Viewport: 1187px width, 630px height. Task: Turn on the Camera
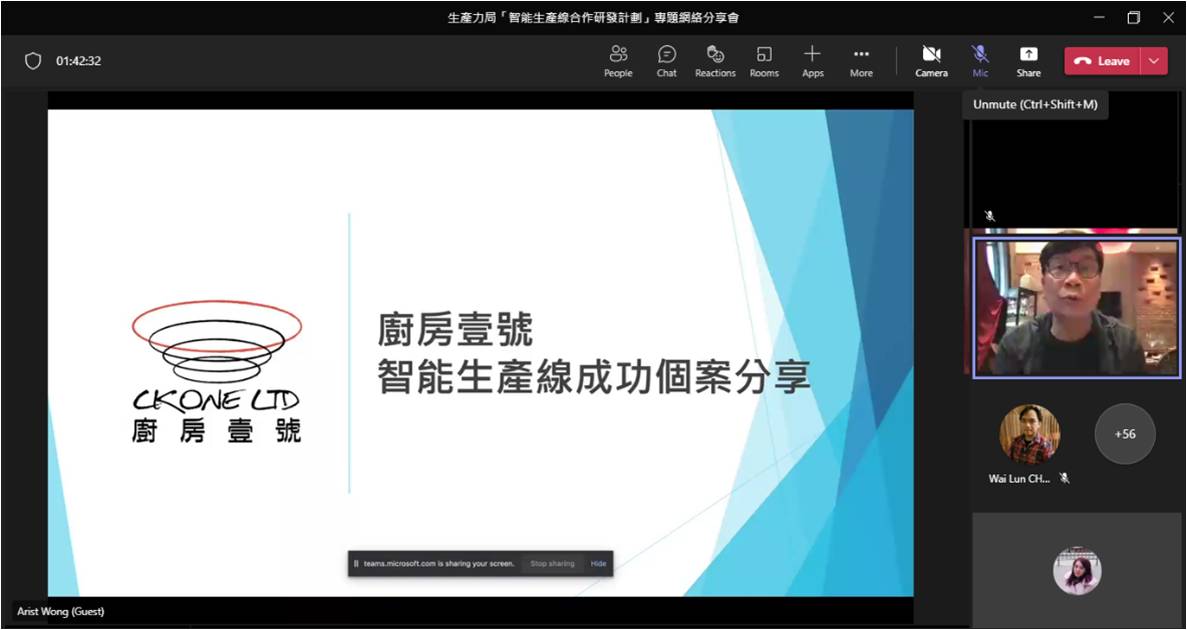(x=931, y=61)
